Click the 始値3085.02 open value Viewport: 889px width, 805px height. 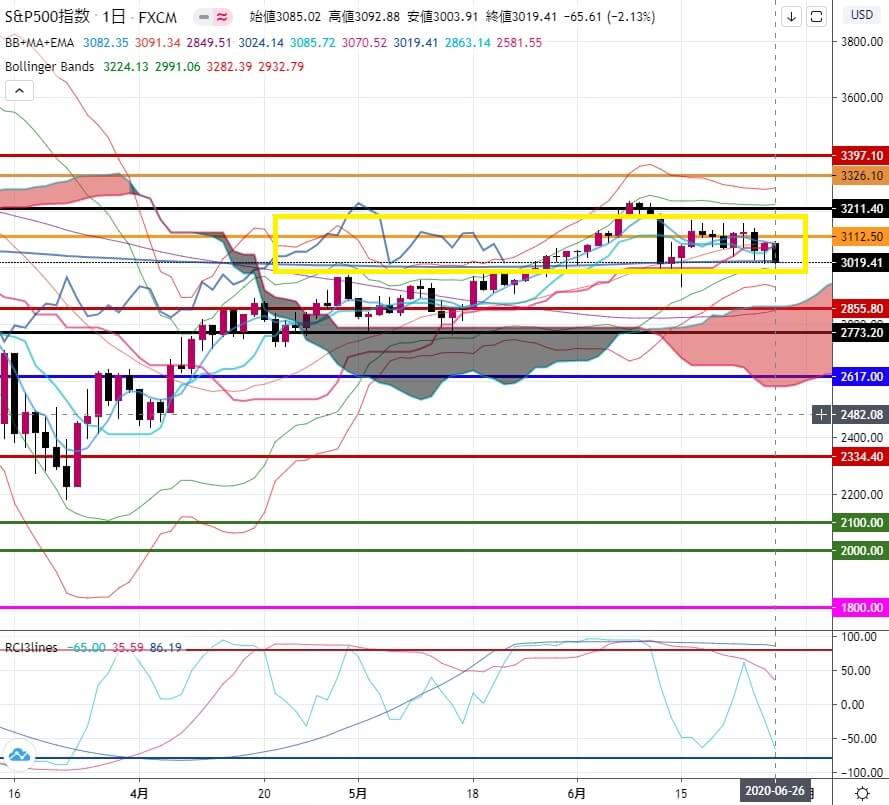(x=285, y=17)
